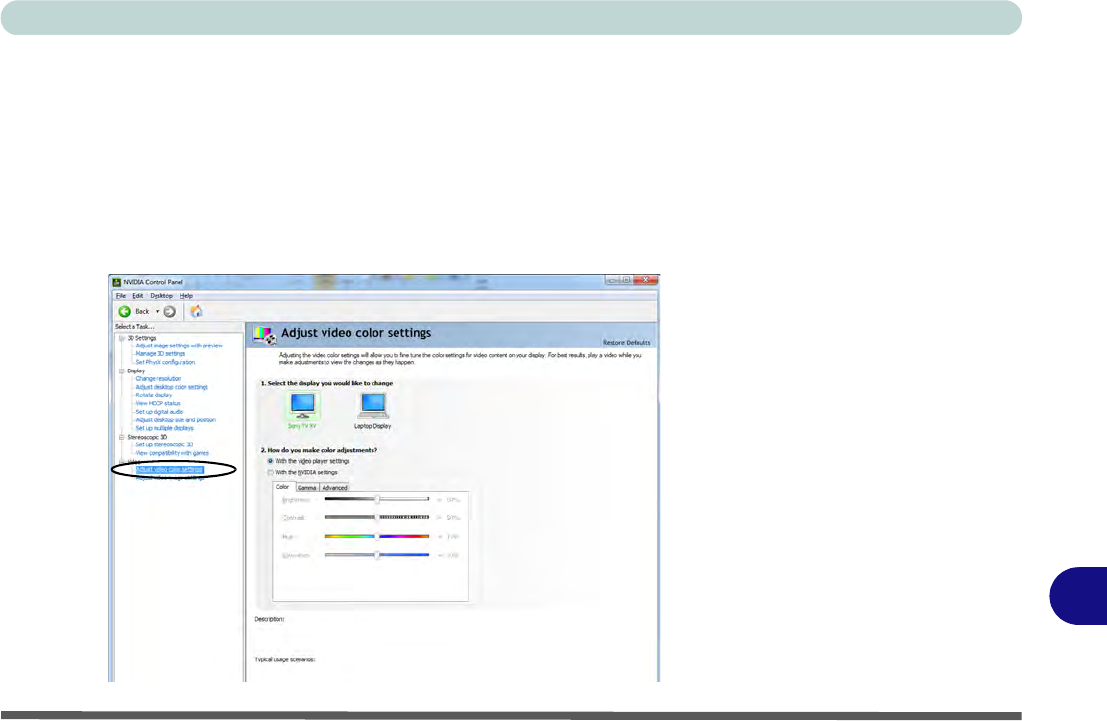1107x721 pixels.
Task: Click the NVIDIA Control Panel title bar logo
Action: pos(117,282)
